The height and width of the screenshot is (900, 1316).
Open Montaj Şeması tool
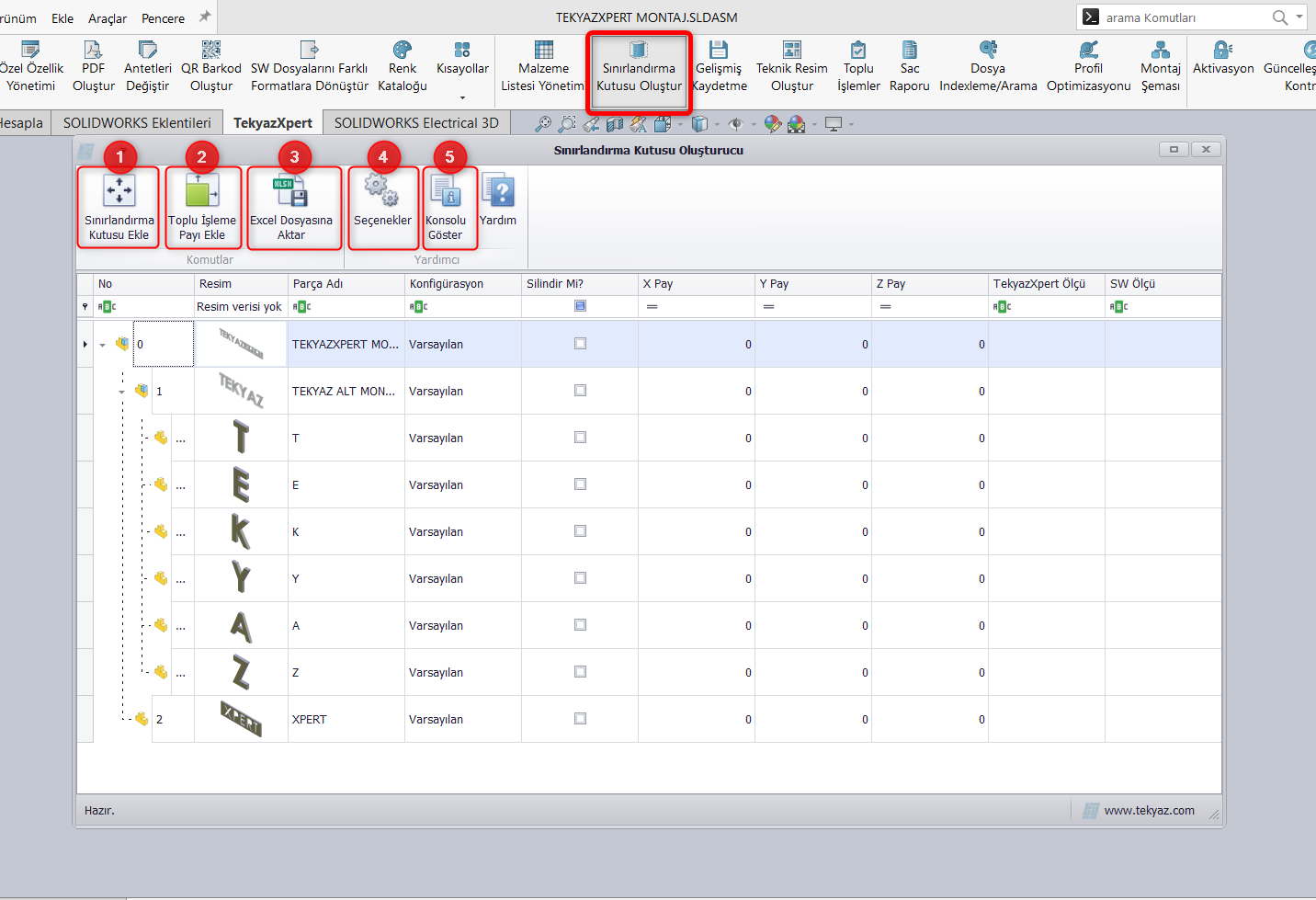point(1161,66)
